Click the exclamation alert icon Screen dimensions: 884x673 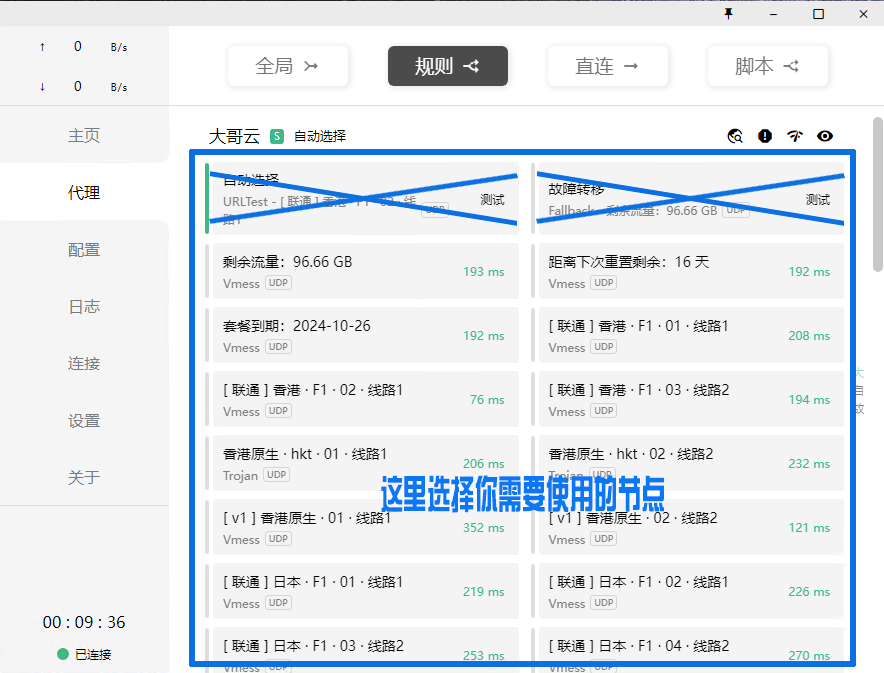[x=765, y=136]
